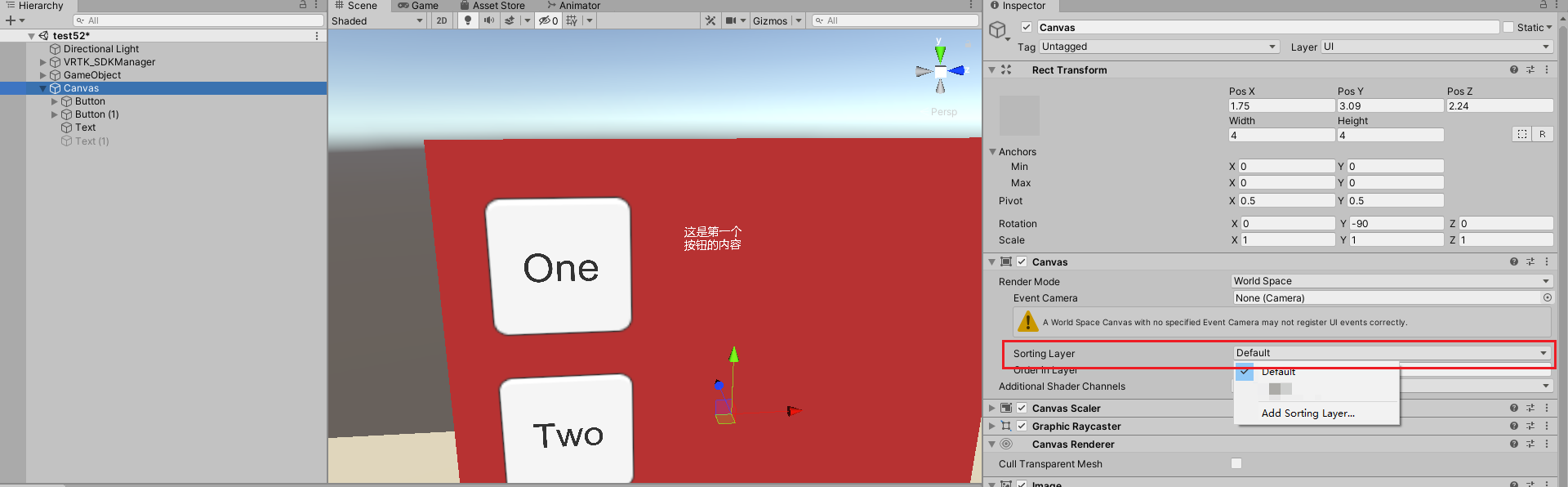Open the Gizmos dropdown arrow
This screenshot has width=1568, height=487.
click(799, 20)
